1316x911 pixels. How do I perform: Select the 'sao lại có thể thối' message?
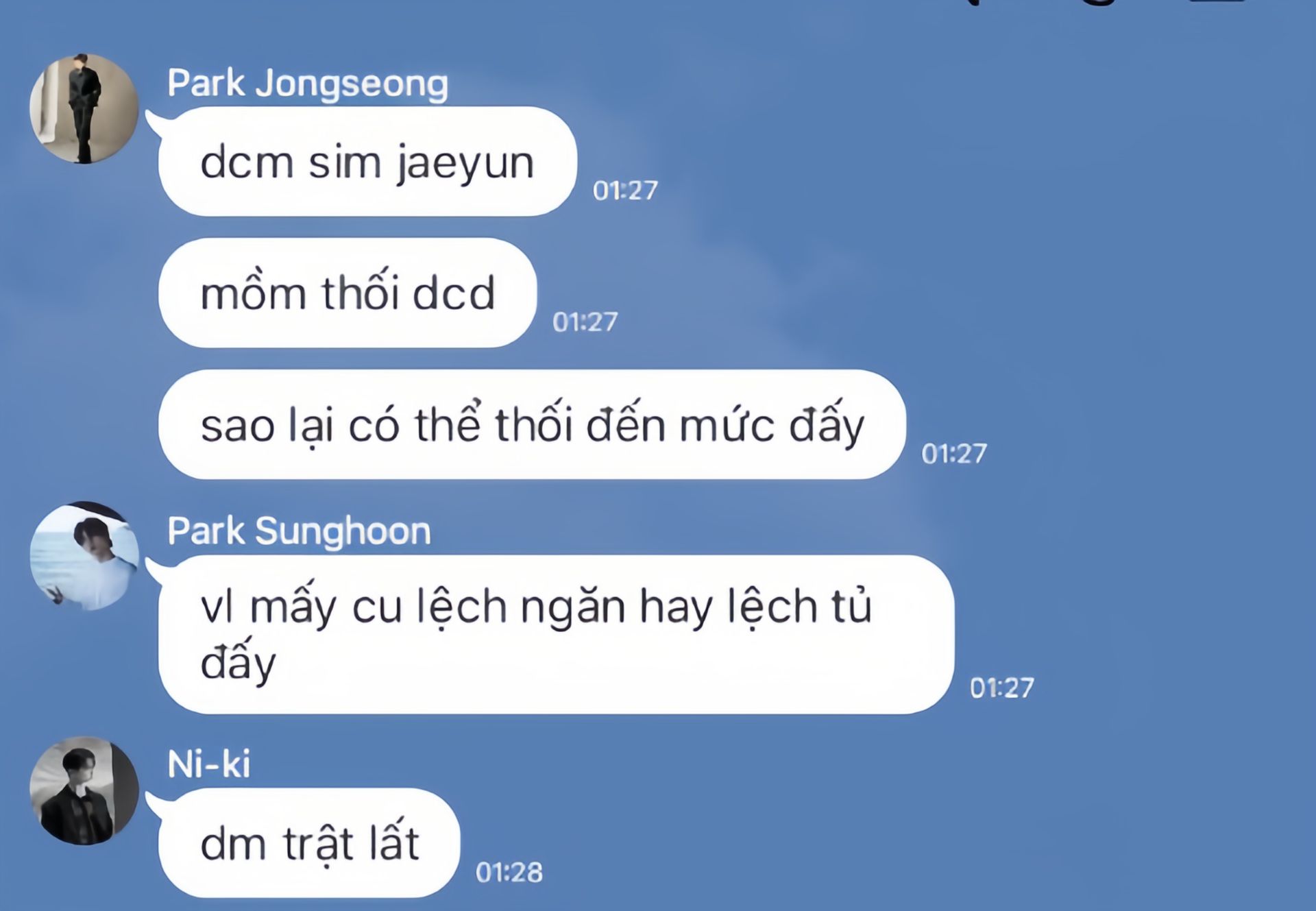click(532, 424)
